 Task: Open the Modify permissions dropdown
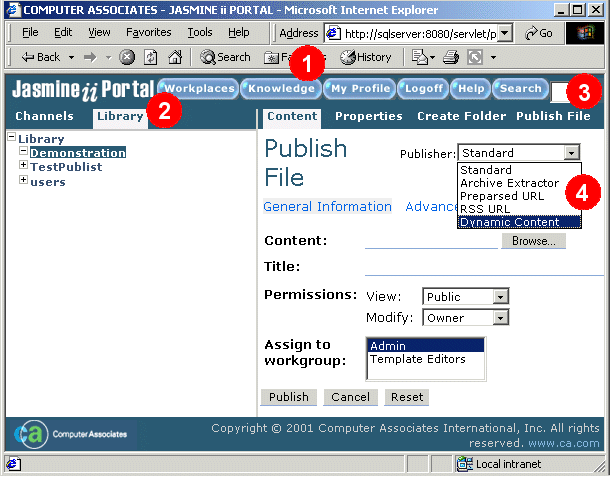500,318
